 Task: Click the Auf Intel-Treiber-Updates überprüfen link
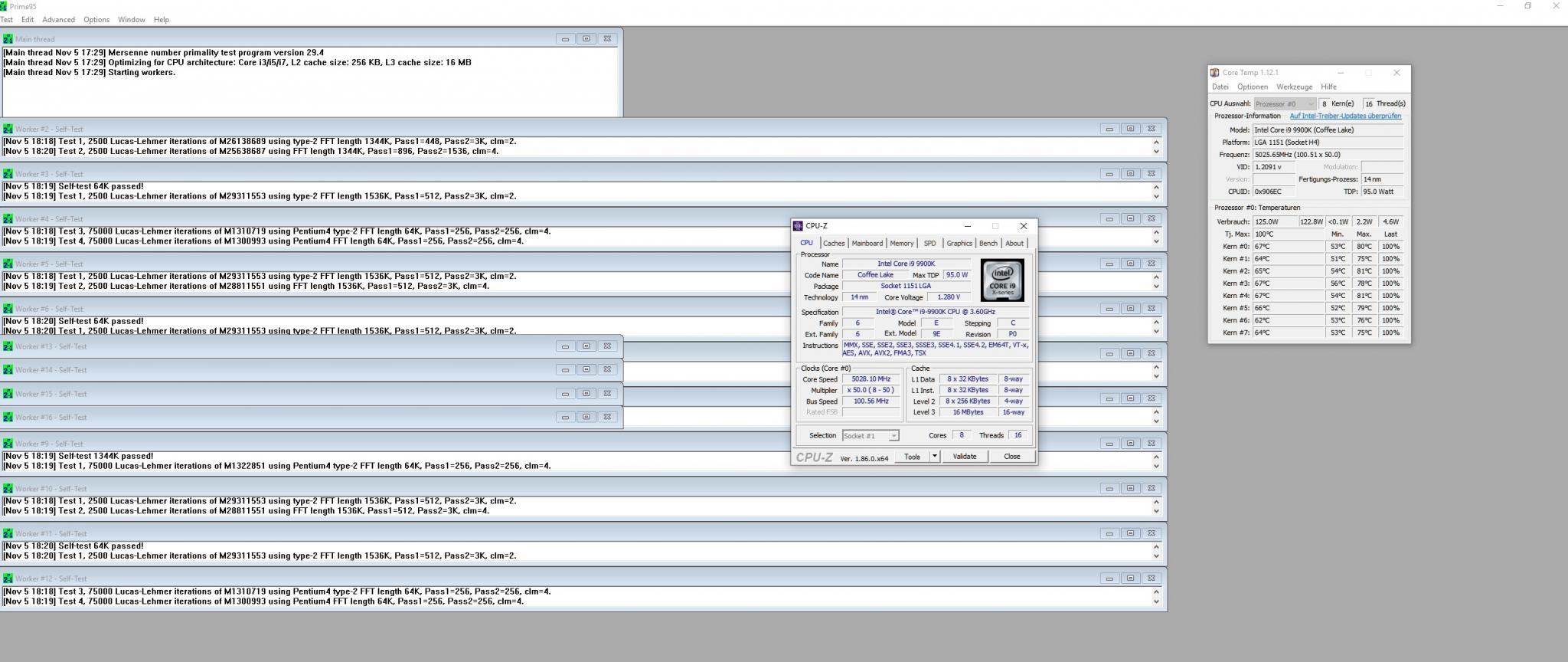tap(1345, 116)
